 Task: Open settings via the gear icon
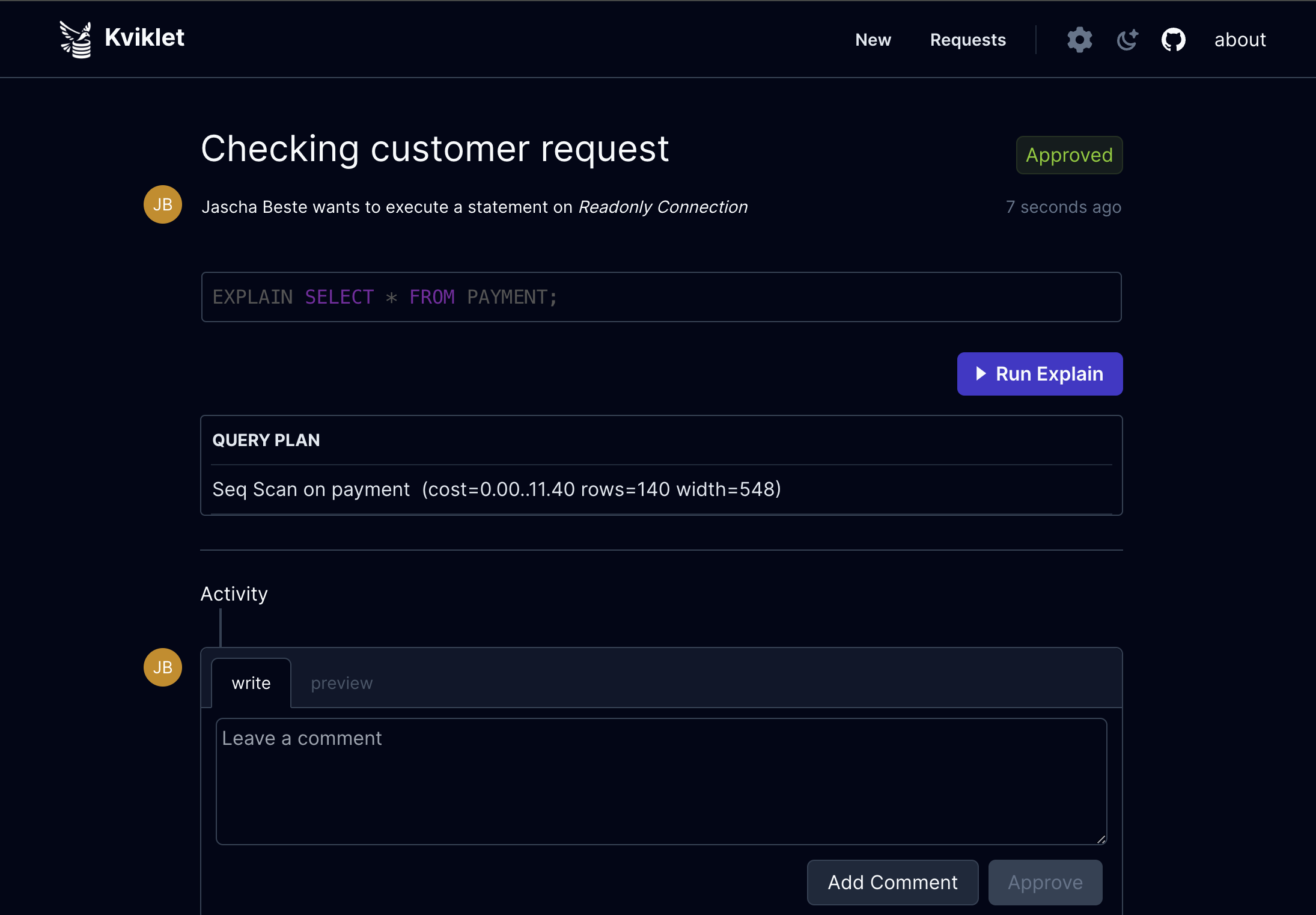point(1079,40)
